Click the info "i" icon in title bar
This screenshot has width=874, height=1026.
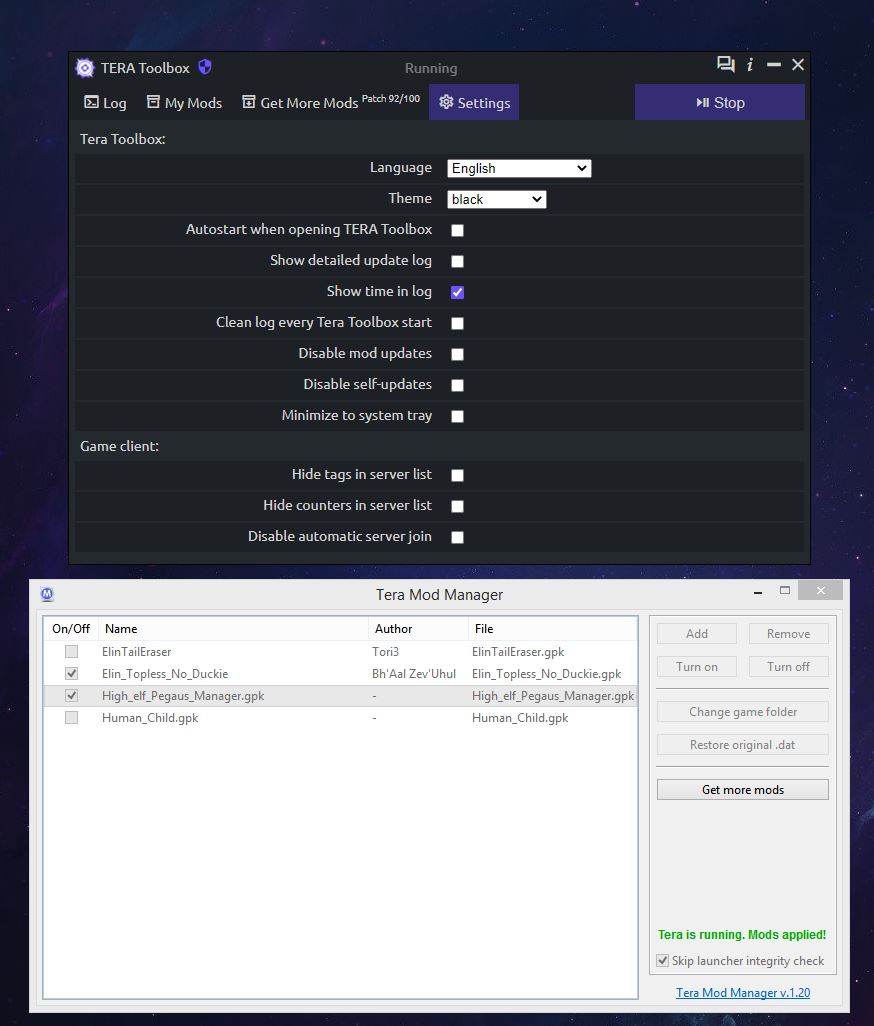(x=750, y=65)
